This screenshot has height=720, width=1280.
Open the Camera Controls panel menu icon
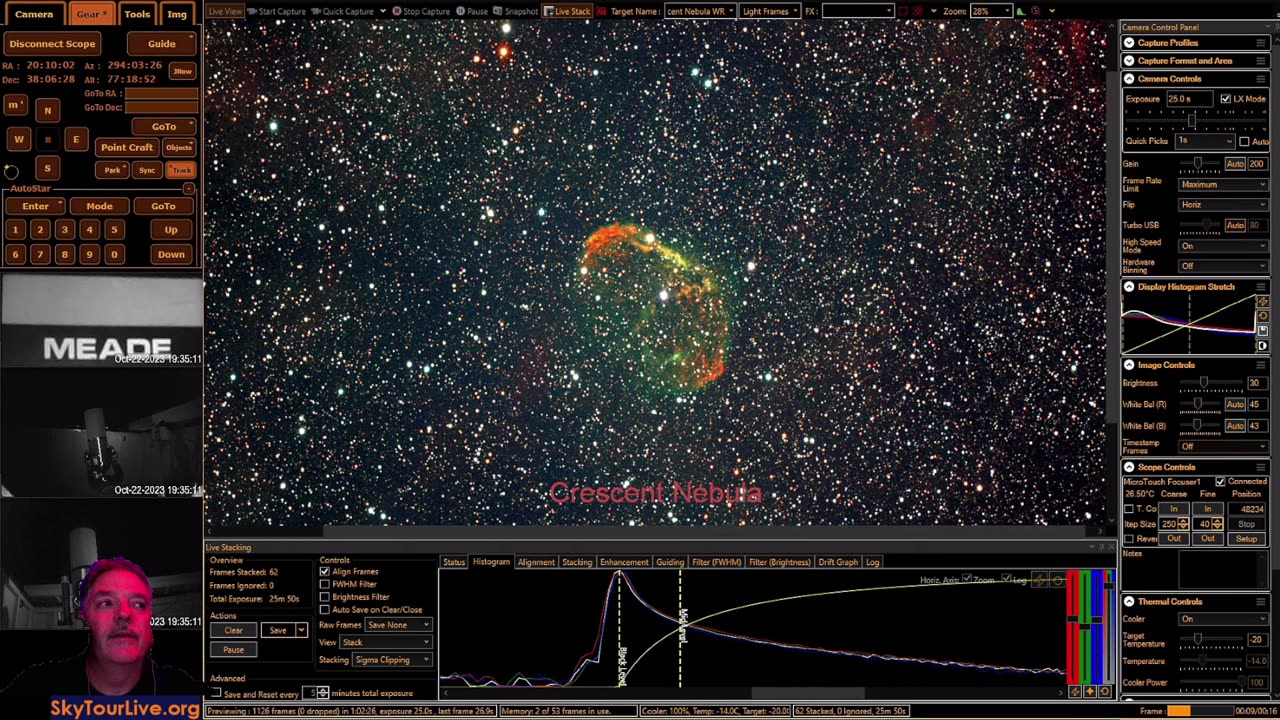[1262, 79]
